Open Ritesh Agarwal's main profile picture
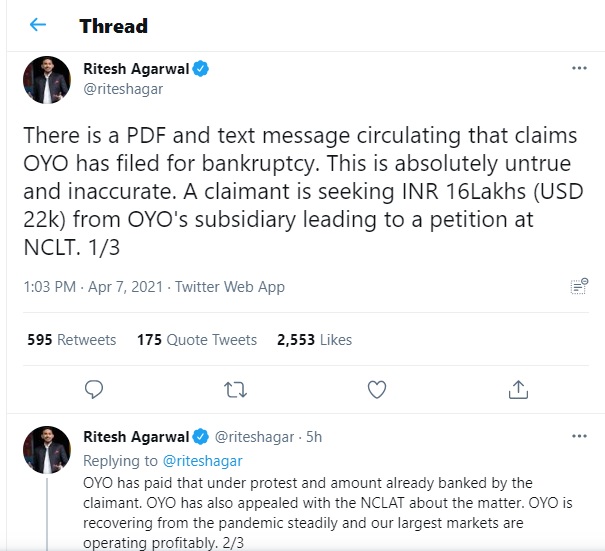Viewport: 605px width, 551px height. click(x=47, y=80)
